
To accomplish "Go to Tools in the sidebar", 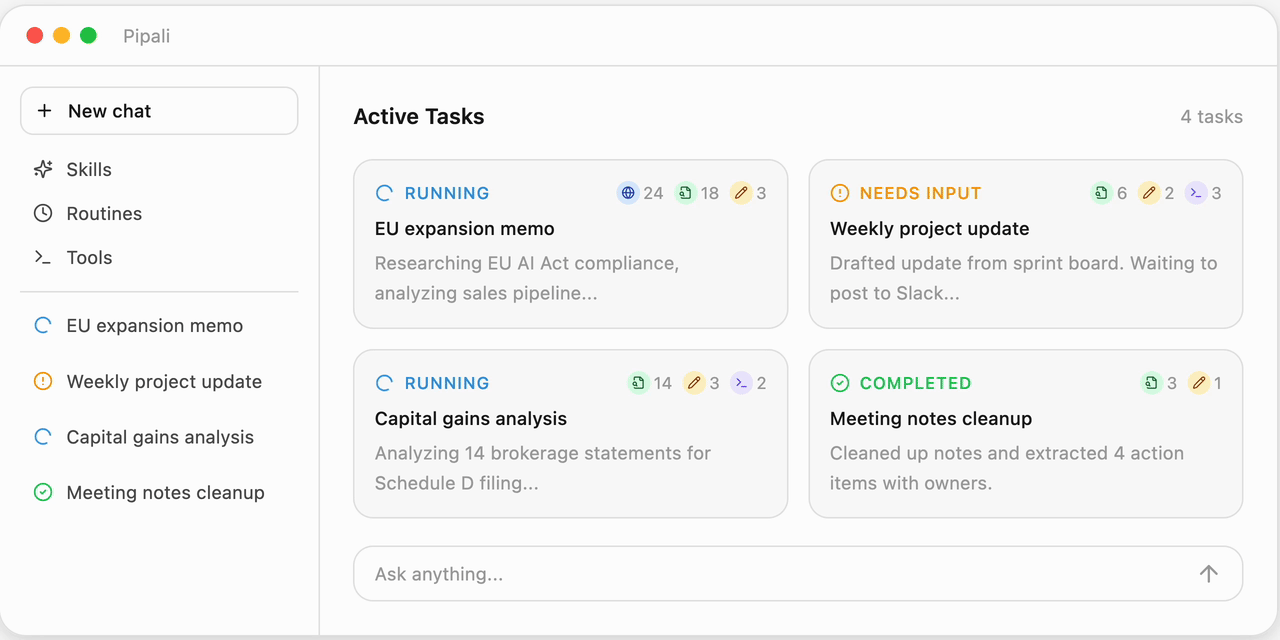I will point(89,257).
